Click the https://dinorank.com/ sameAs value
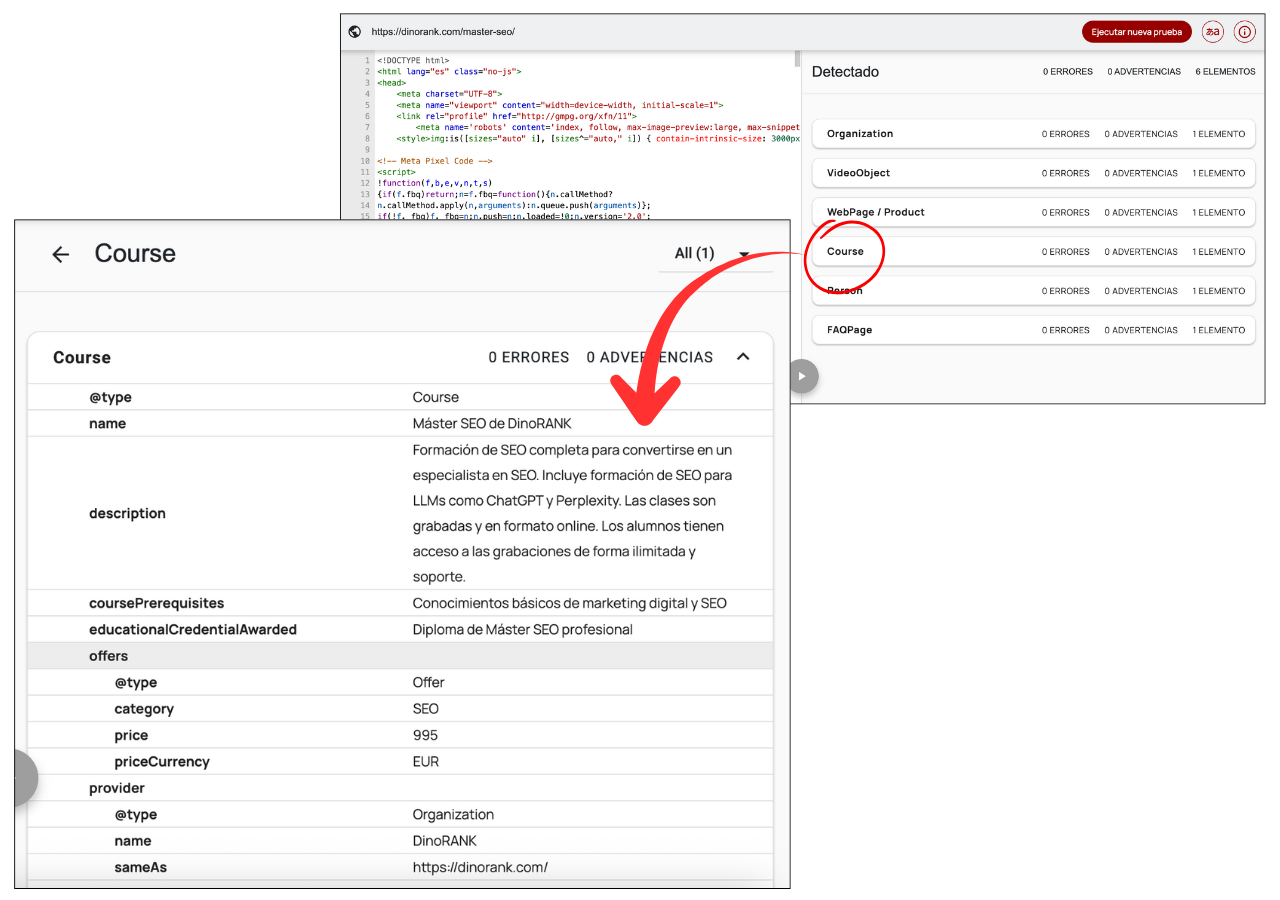This screenshot has height=900, width=1280. coord(480,867)
